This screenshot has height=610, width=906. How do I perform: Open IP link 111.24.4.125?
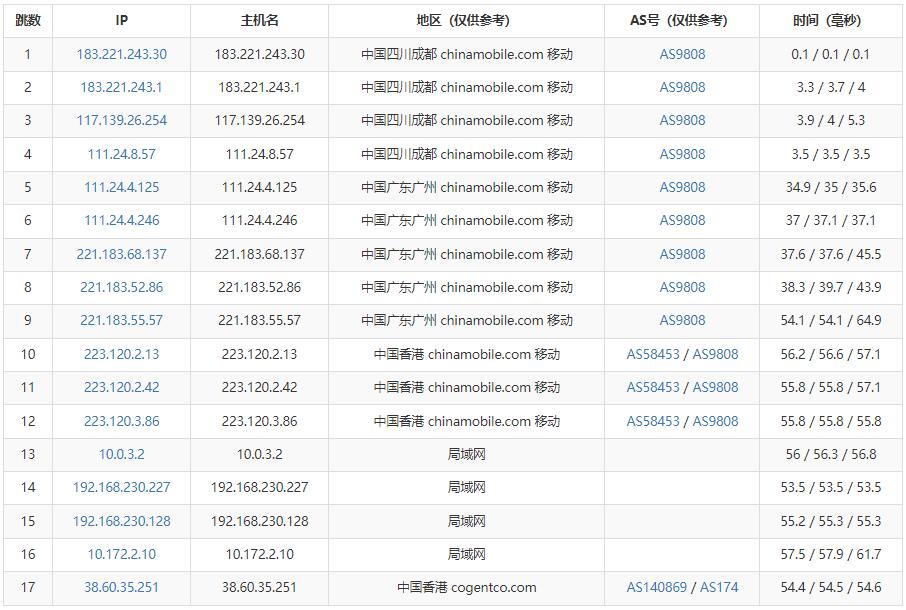click(x=121, y=187)
